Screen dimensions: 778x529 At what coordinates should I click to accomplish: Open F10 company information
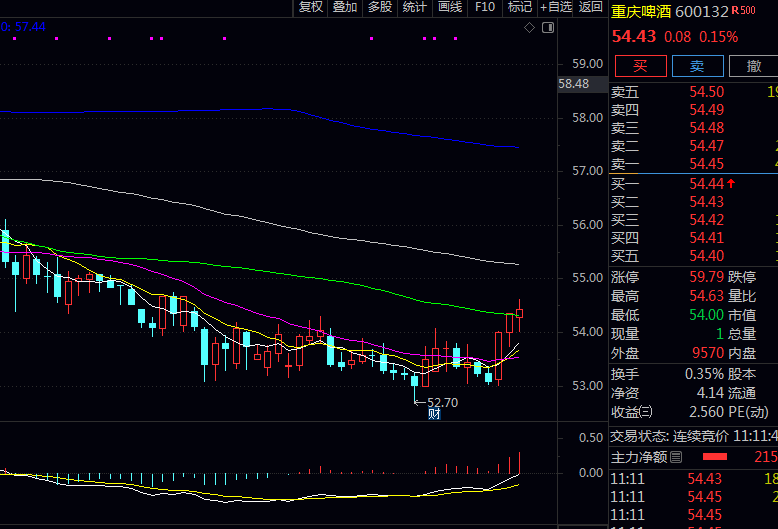tap(485, 7)
